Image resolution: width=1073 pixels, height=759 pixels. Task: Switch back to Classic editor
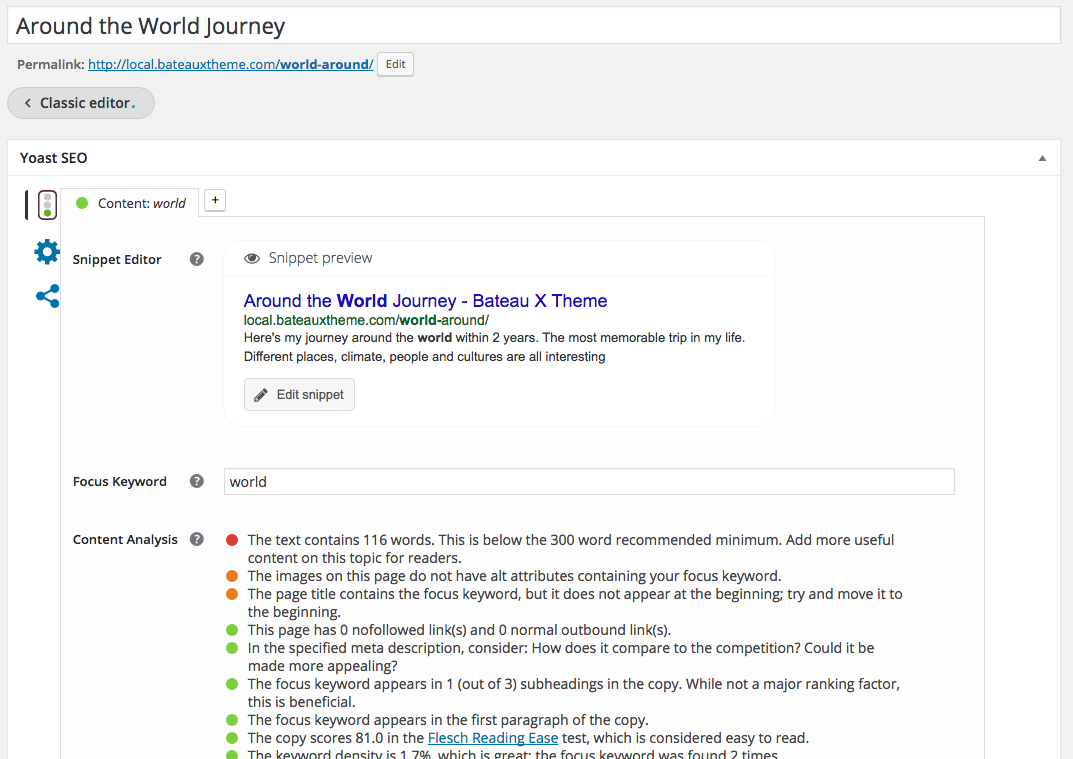click(81, 103)
